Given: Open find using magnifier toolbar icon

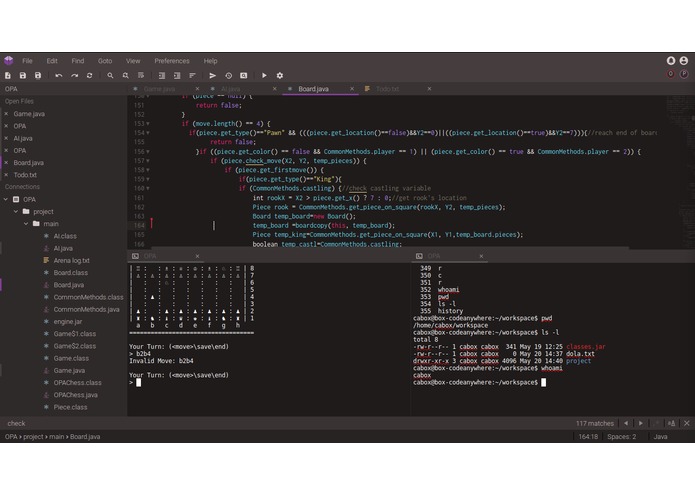Looking at the screenshot, I should (x=110, y=75).
